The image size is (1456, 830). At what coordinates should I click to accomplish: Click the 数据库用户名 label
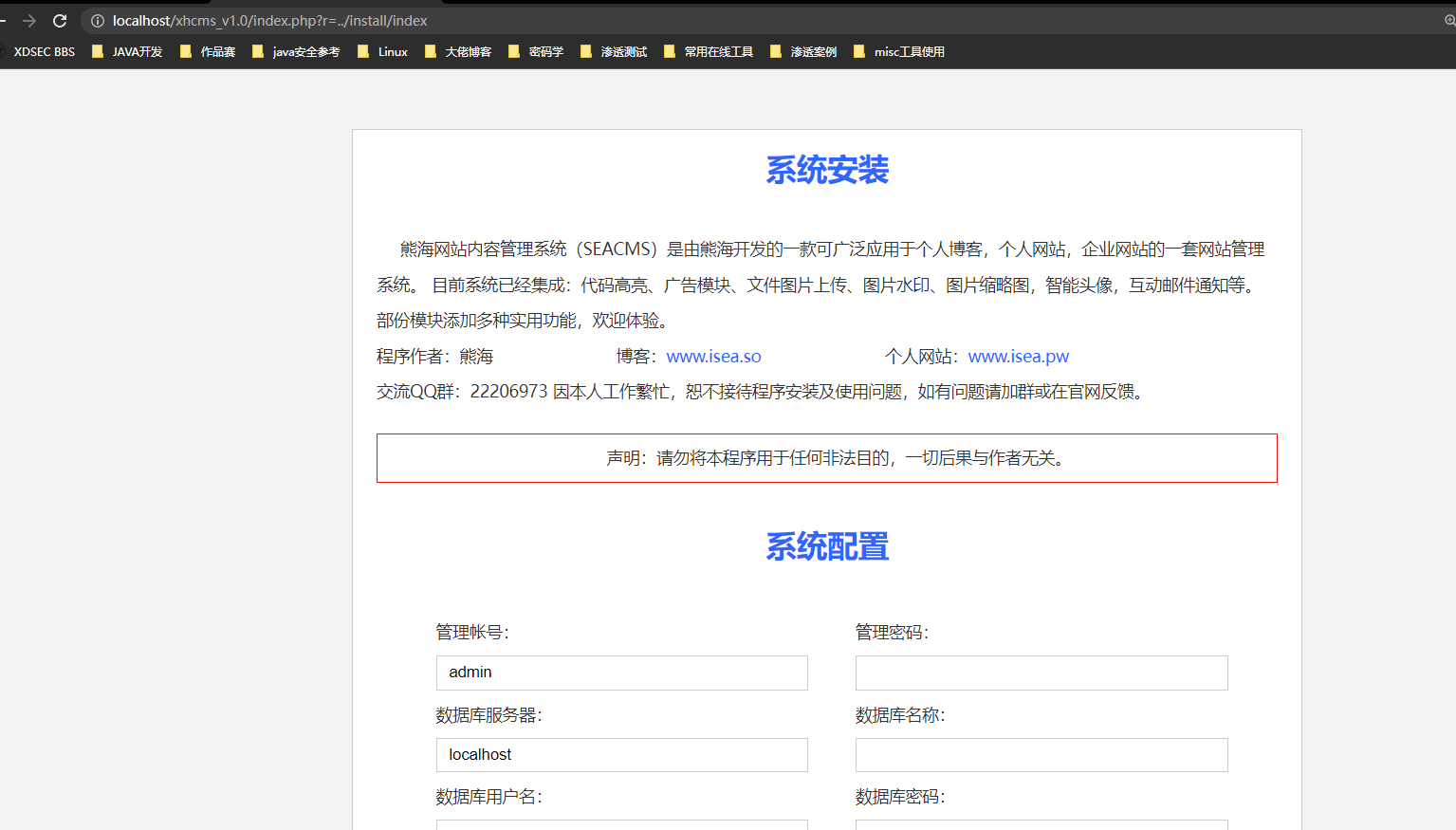click(488, 797)
